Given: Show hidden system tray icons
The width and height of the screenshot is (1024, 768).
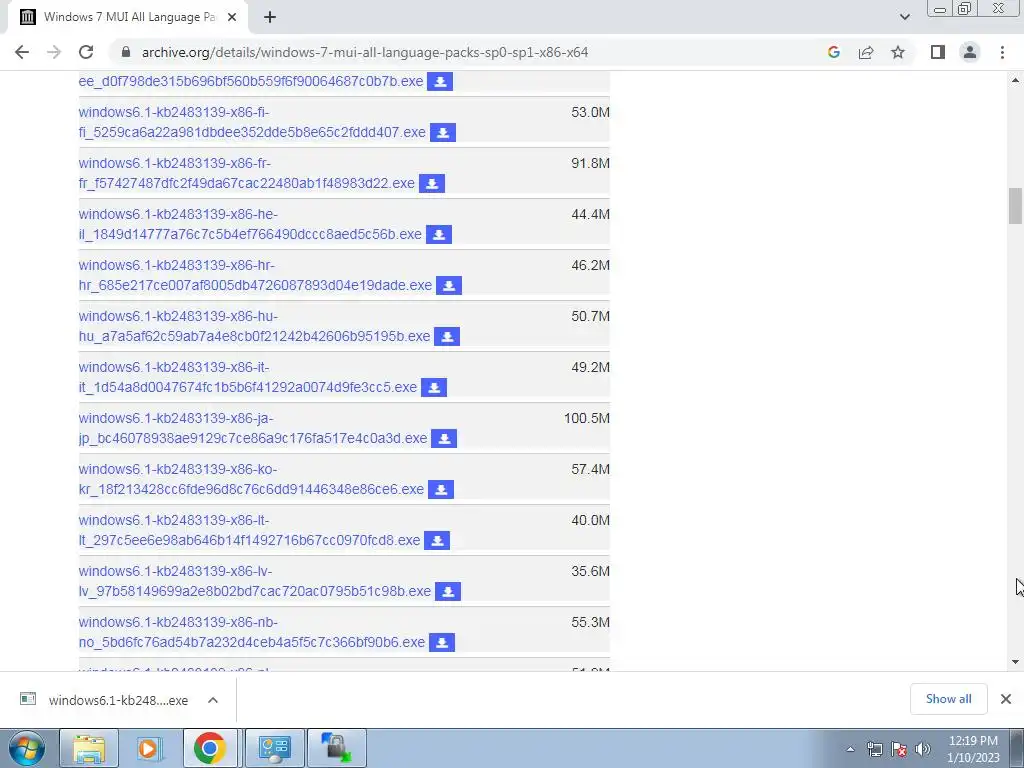Looking at the screenshot, I should click(850, 750).
